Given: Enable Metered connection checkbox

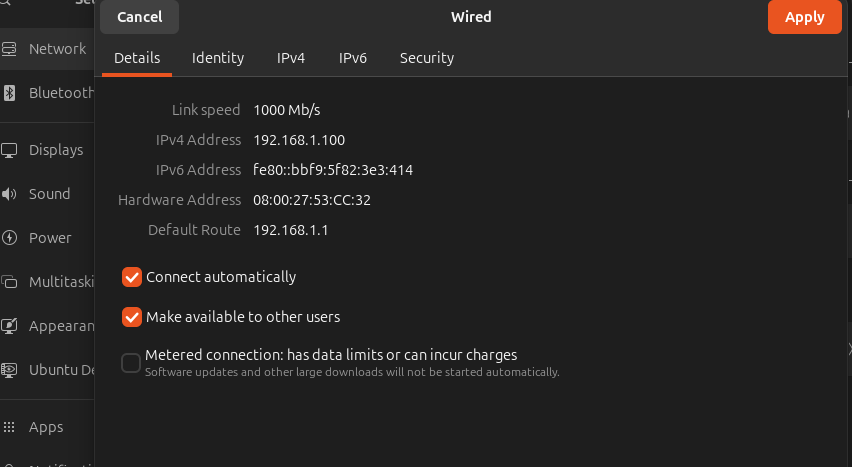Looking at the screenshot, I should [131, 362].
